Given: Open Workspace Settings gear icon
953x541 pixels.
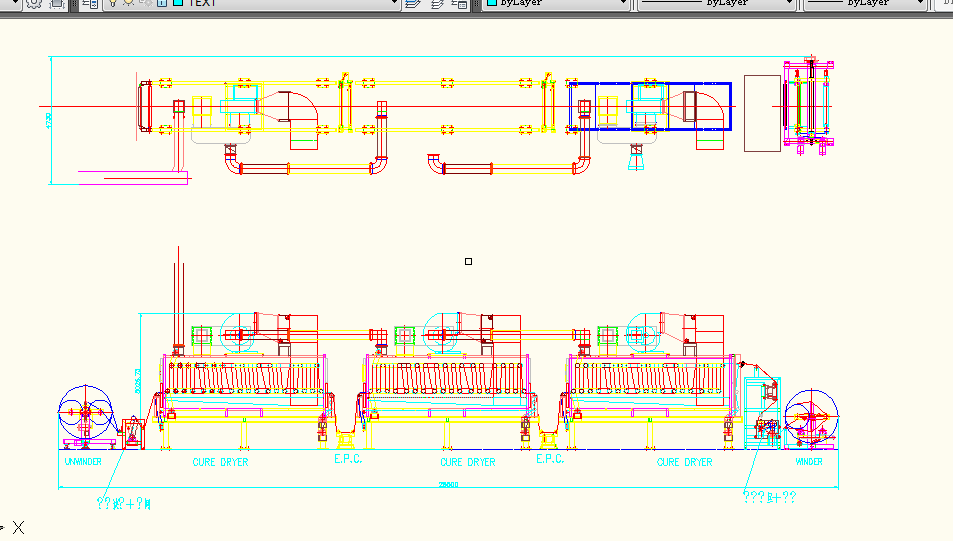Looking at the screenshot, I should (x=34, y=4).
